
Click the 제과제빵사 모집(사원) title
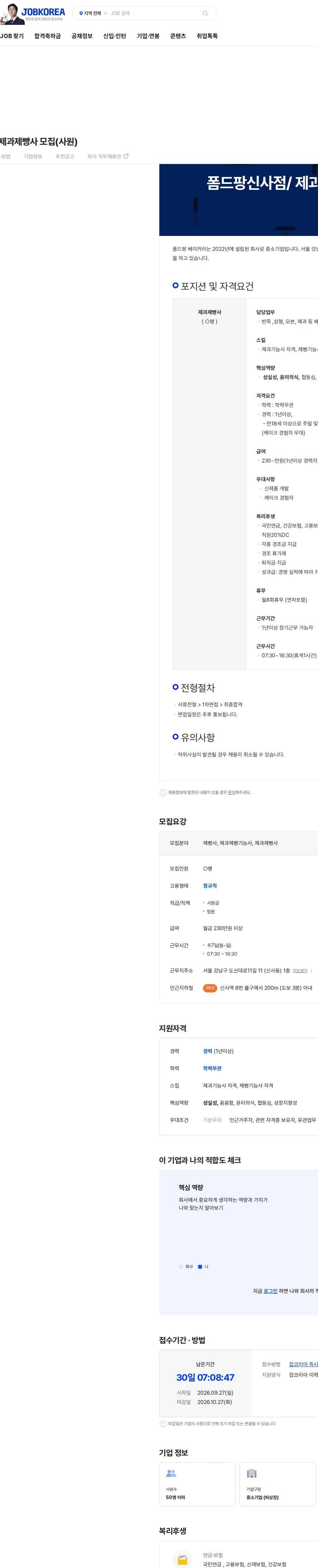point(39,141)
